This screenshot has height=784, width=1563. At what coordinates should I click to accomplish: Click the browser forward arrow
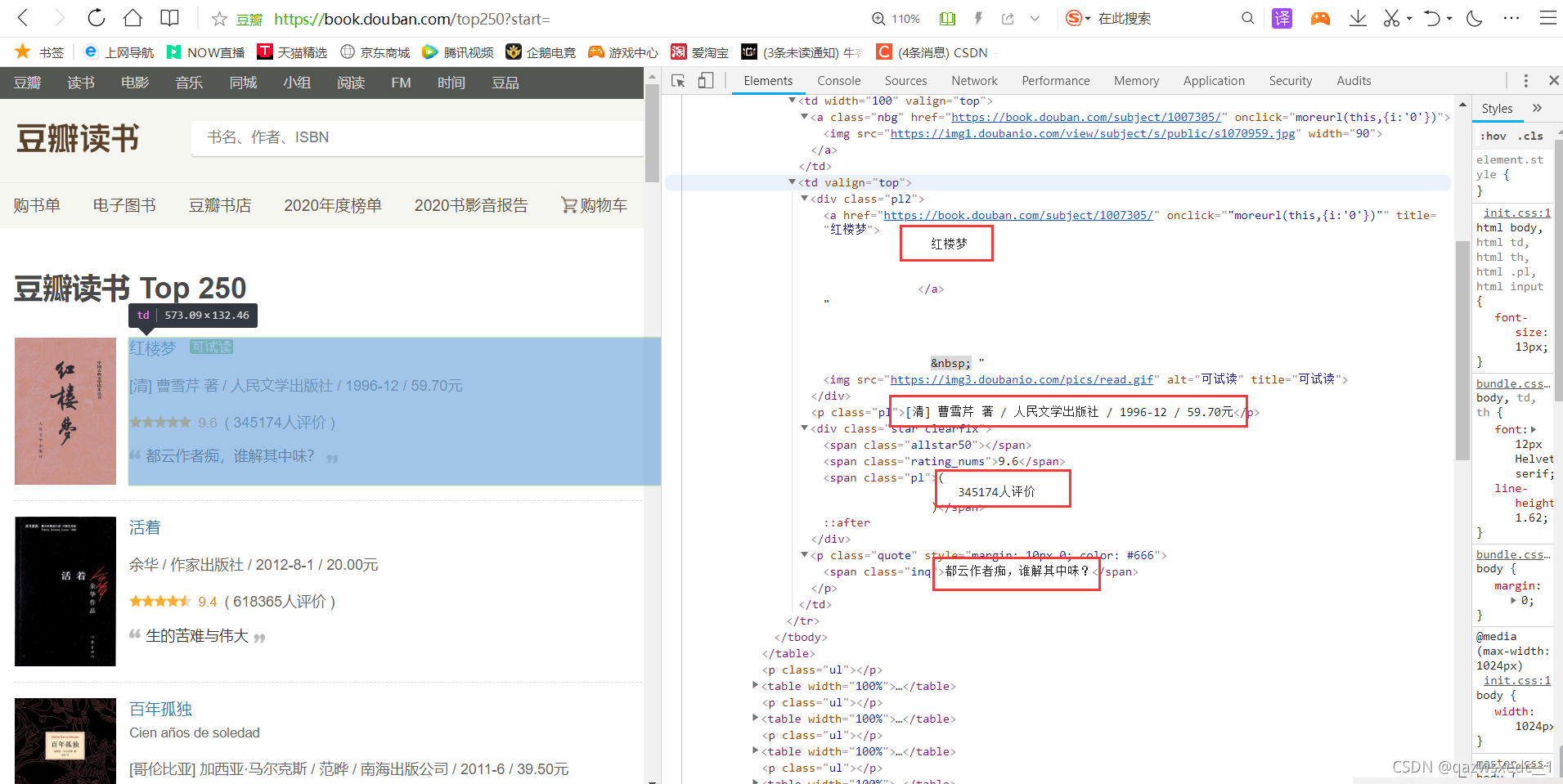(60, 18)
